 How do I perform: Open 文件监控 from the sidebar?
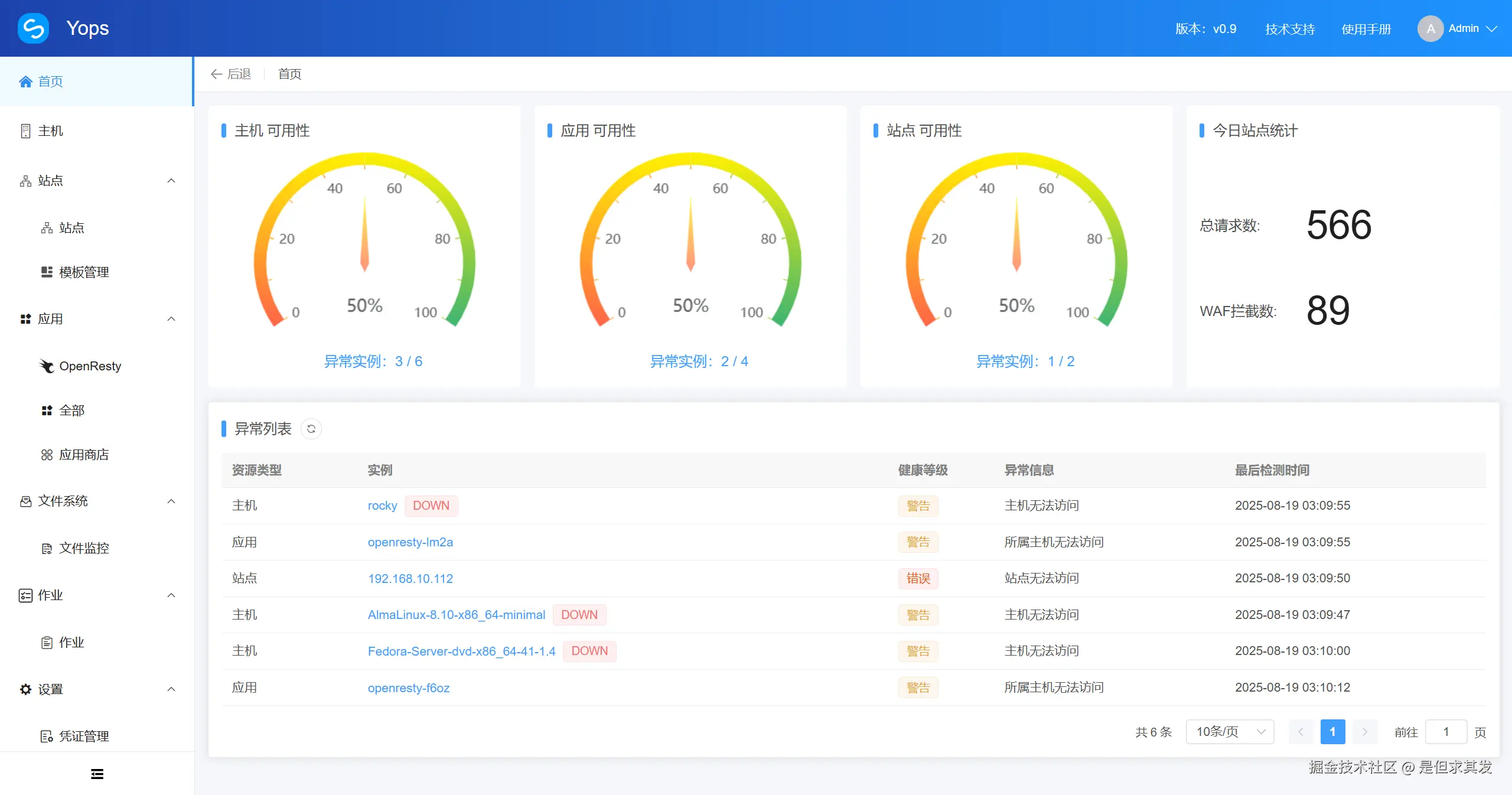[x=84, y=548]
